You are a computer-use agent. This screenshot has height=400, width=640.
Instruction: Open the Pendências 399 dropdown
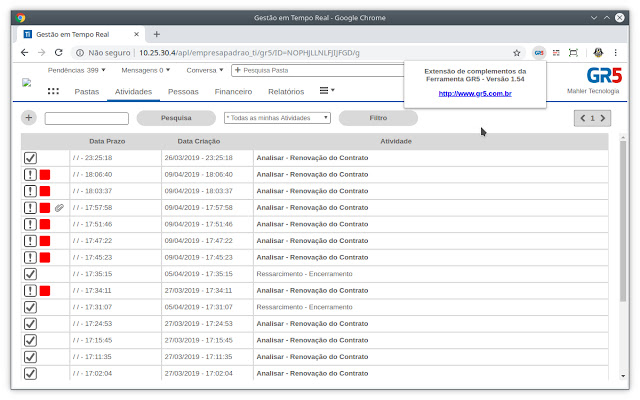pos(77,70)
